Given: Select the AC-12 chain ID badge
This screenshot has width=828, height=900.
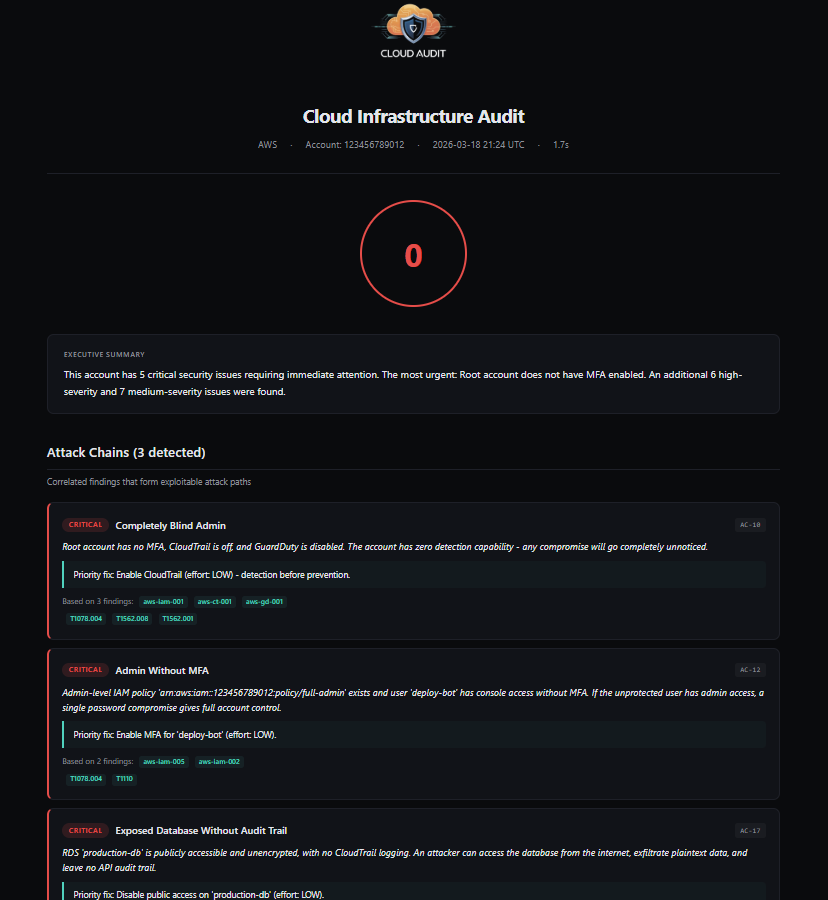Looking at the screenshot, I should coord(750,670).
